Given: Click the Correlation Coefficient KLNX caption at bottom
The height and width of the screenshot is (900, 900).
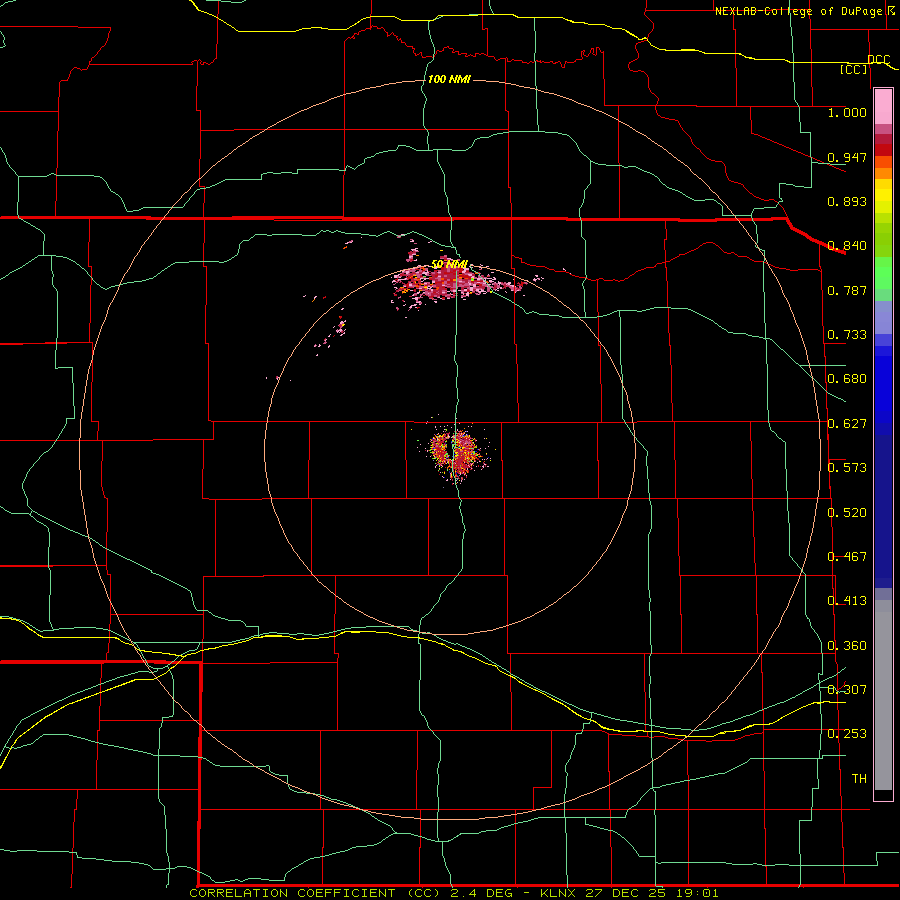Looking at the screenshot, I should coord(453,893).
